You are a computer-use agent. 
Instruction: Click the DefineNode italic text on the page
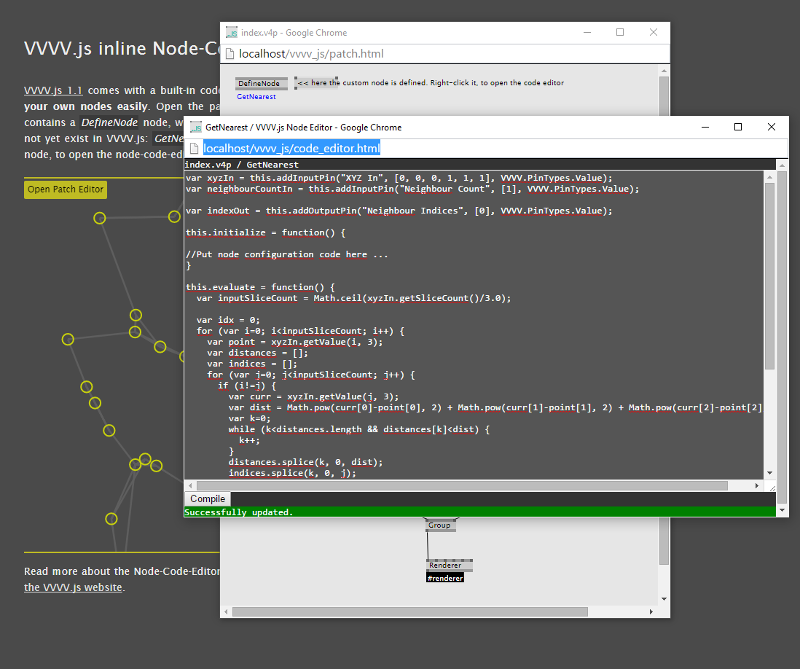pyautogui.click(x=109, y=122)
